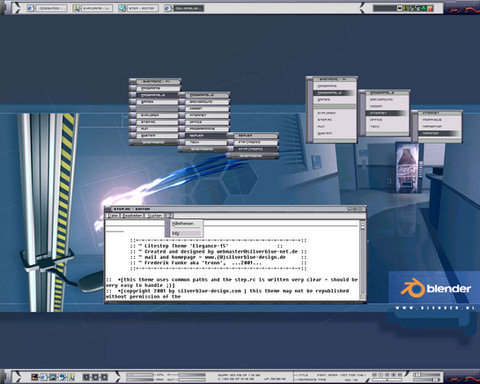Click the RAM usage meter bar
The height and width of the screenshot is (384, 480).
(140, 380)
